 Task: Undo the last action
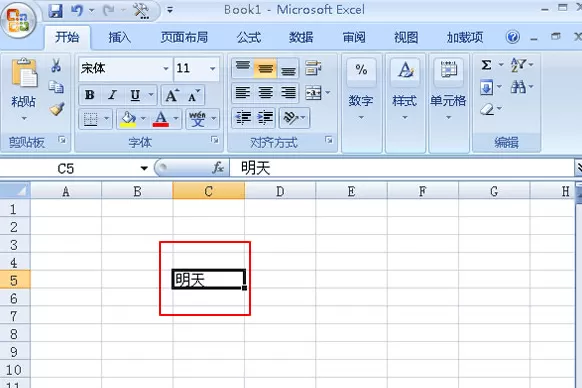pos(77,11)
